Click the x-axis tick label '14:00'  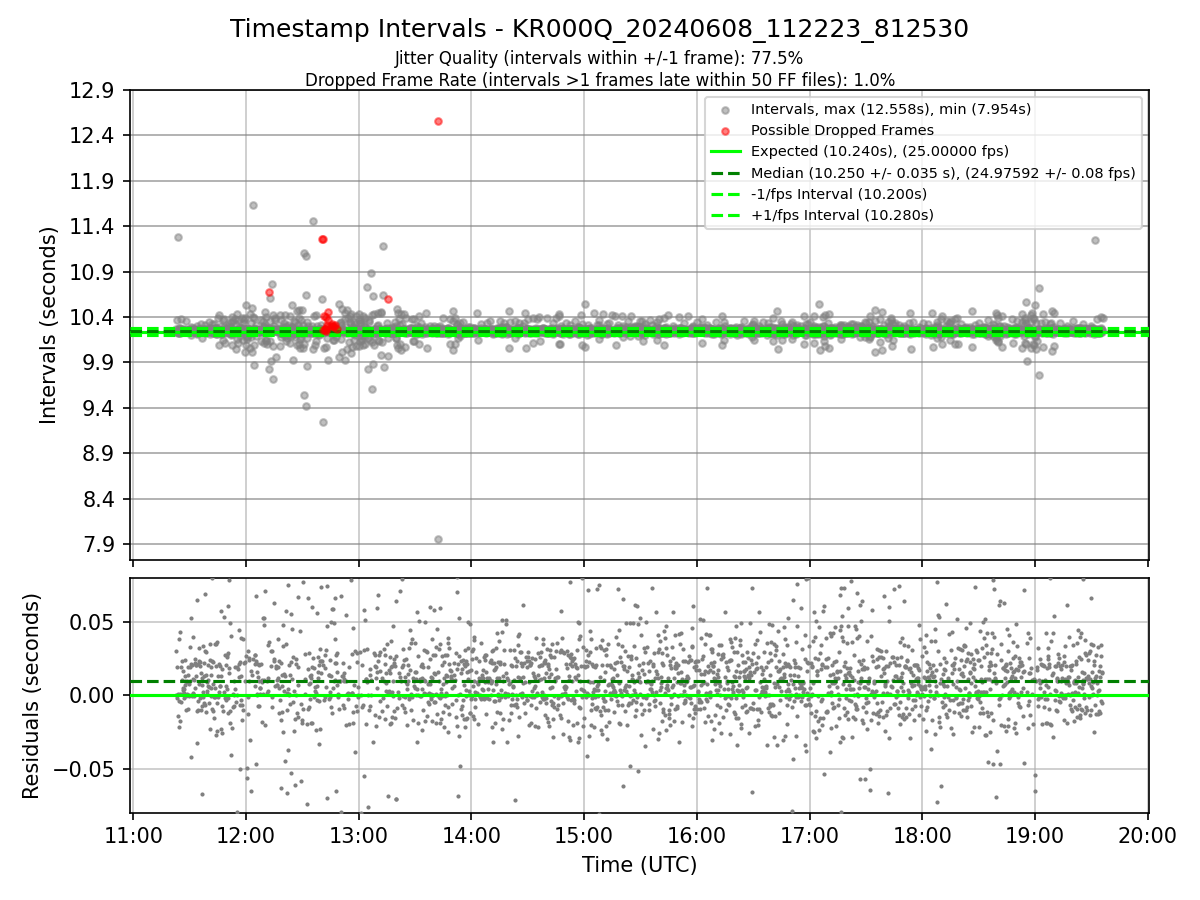[471, 837]
